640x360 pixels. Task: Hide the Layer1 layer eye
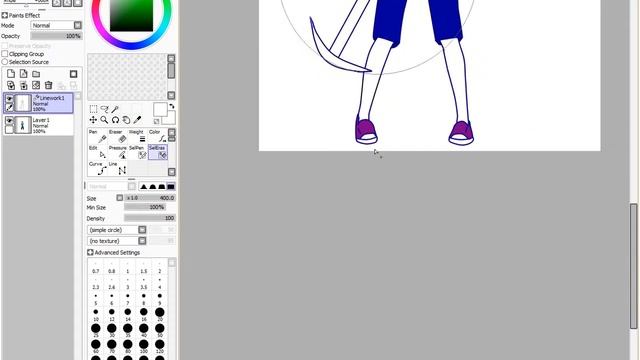pyautogui.click(x=9, y=120)
